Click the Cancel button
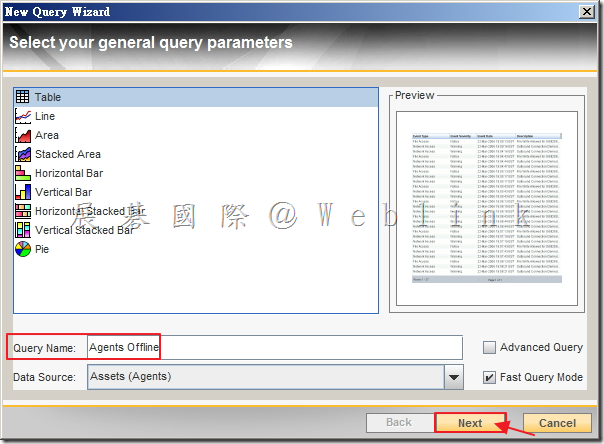This screenshot has height=444, width=604. click(x=557, y=423)
